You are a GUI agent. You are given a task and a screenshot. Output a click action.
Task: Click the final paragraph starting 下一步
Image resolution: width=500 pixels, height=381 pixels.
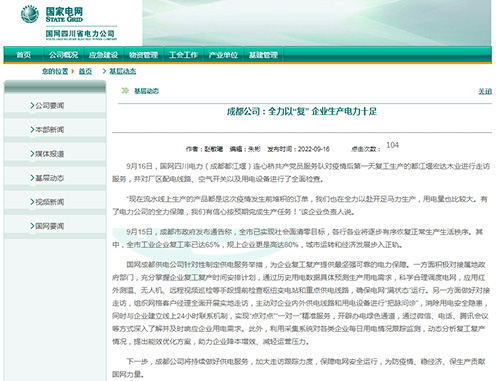299,368
